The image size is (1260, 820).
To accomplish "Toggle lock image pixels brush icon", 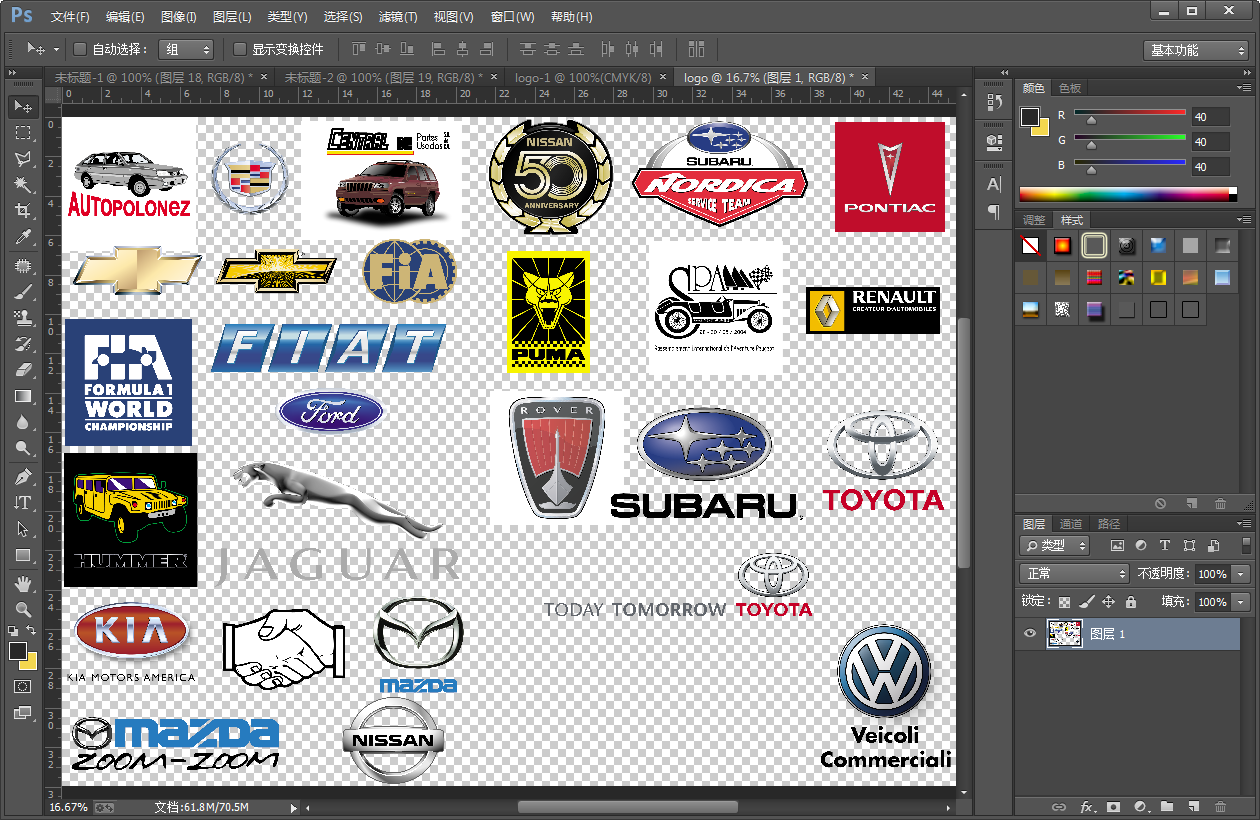I will pos(1086,603).
